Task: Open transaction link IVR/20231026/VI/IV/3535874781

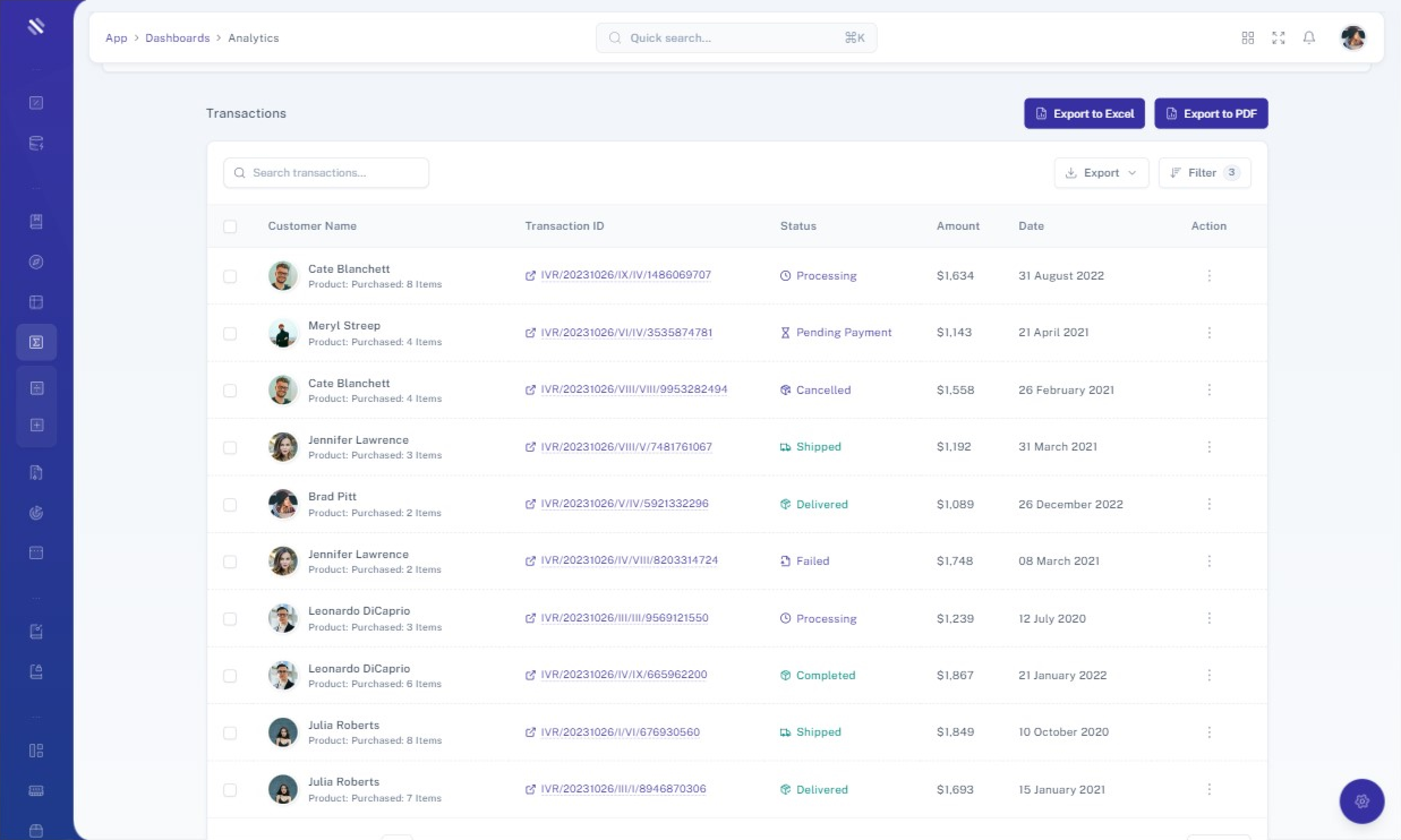Action: [626, 332]
